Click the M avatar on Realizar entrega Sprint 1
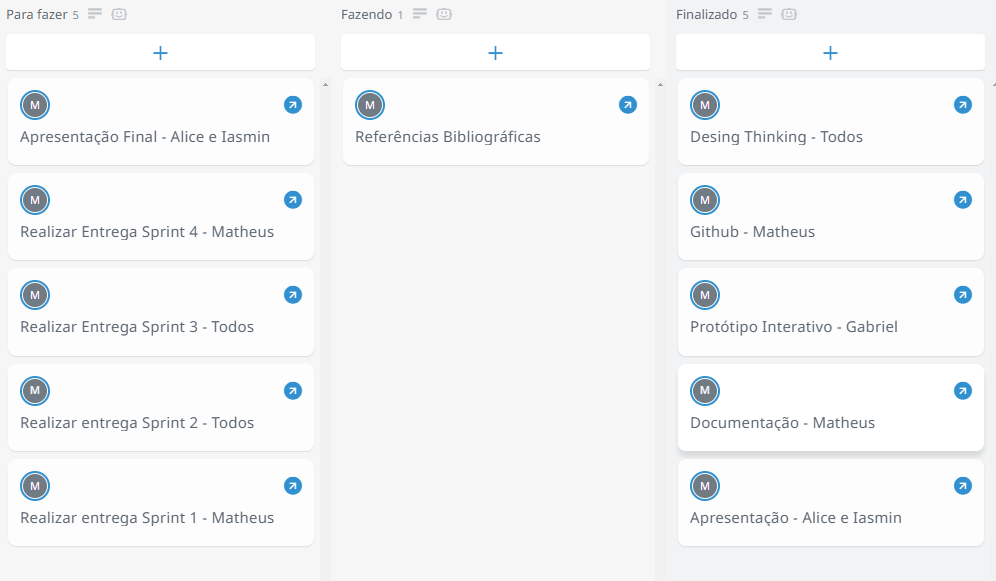 pyautogui.click(x=35, y=486)
